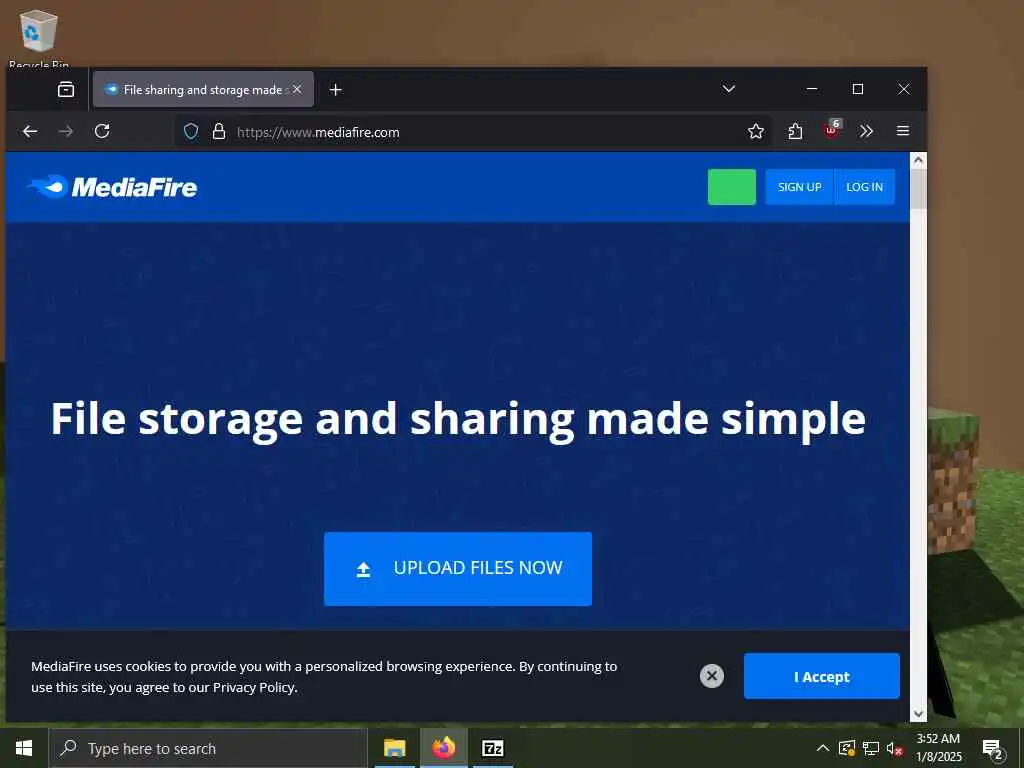The image size is (1024, 768).
Task: Click the LOG IN button
Action: click(865, 187)
